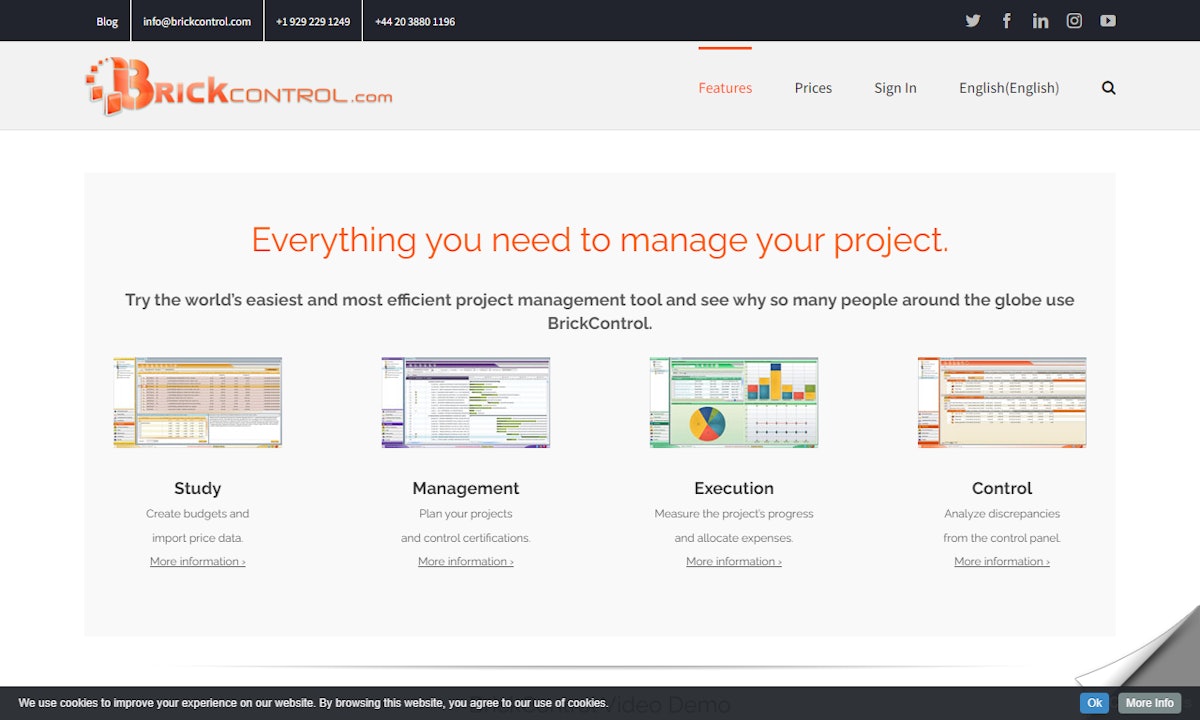
Task: Open the Instagram social icon
Action: point(1074,21)
